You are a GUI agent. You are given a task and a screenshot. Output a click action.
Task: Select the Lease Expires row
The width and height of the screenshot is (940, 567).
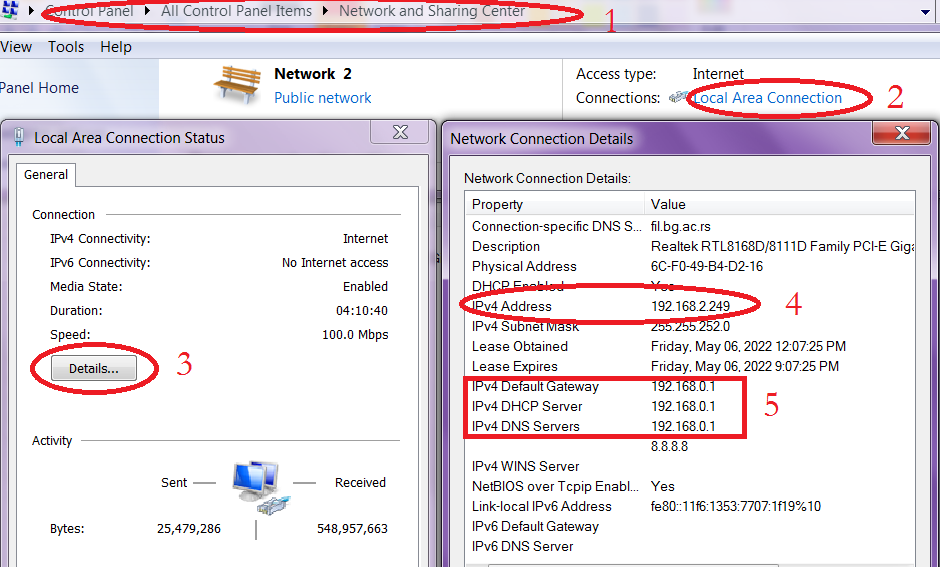pos(690,366)
